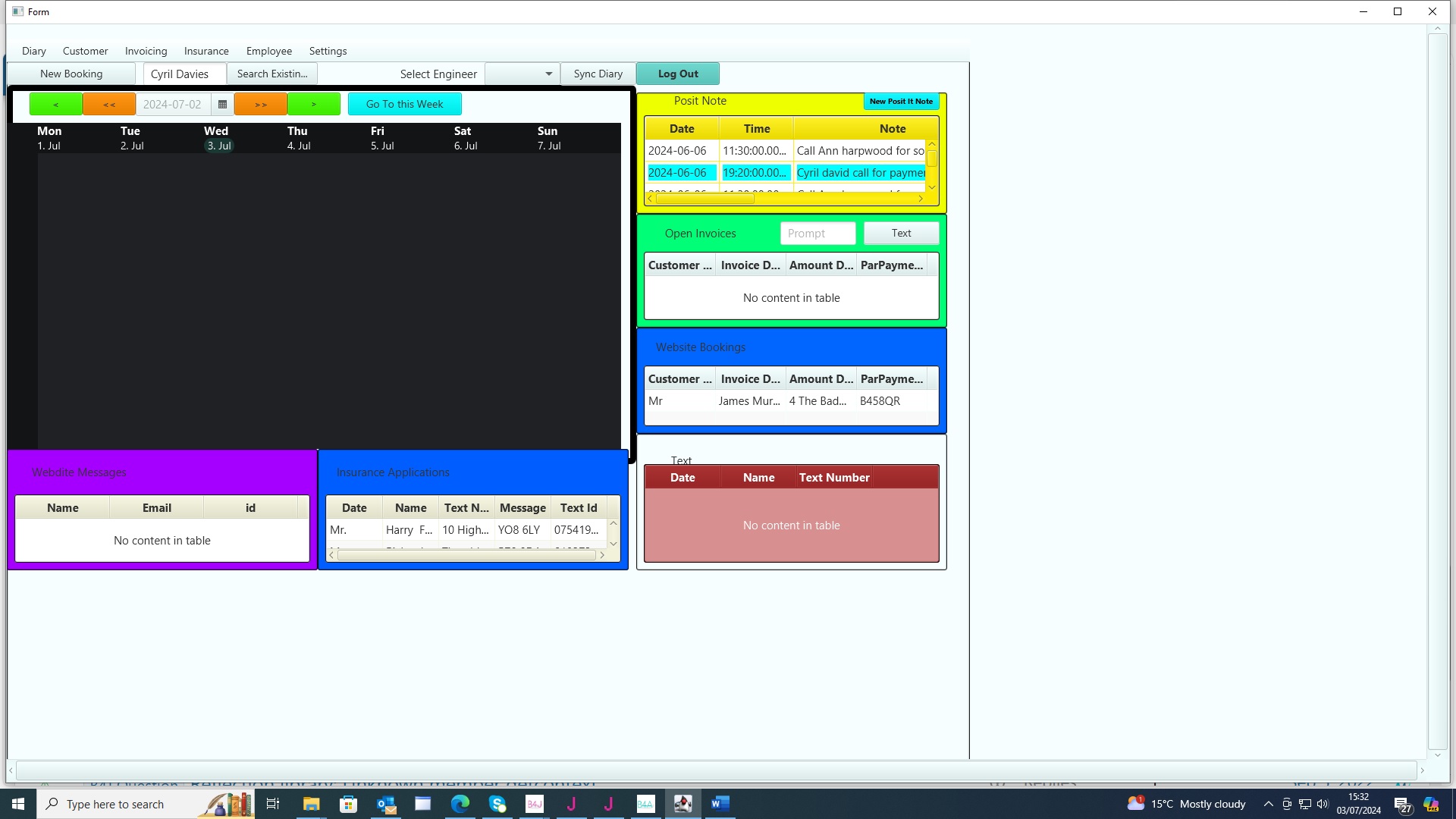Viewport: 1456px width, 819px height.
Task: Open Skype from the taskbar
Action: (x=497, y=804)
